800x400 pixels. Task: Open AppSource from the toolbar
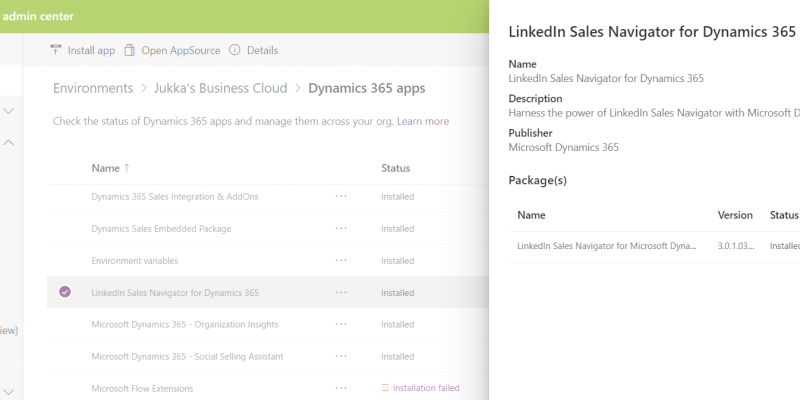click(181, 51)
